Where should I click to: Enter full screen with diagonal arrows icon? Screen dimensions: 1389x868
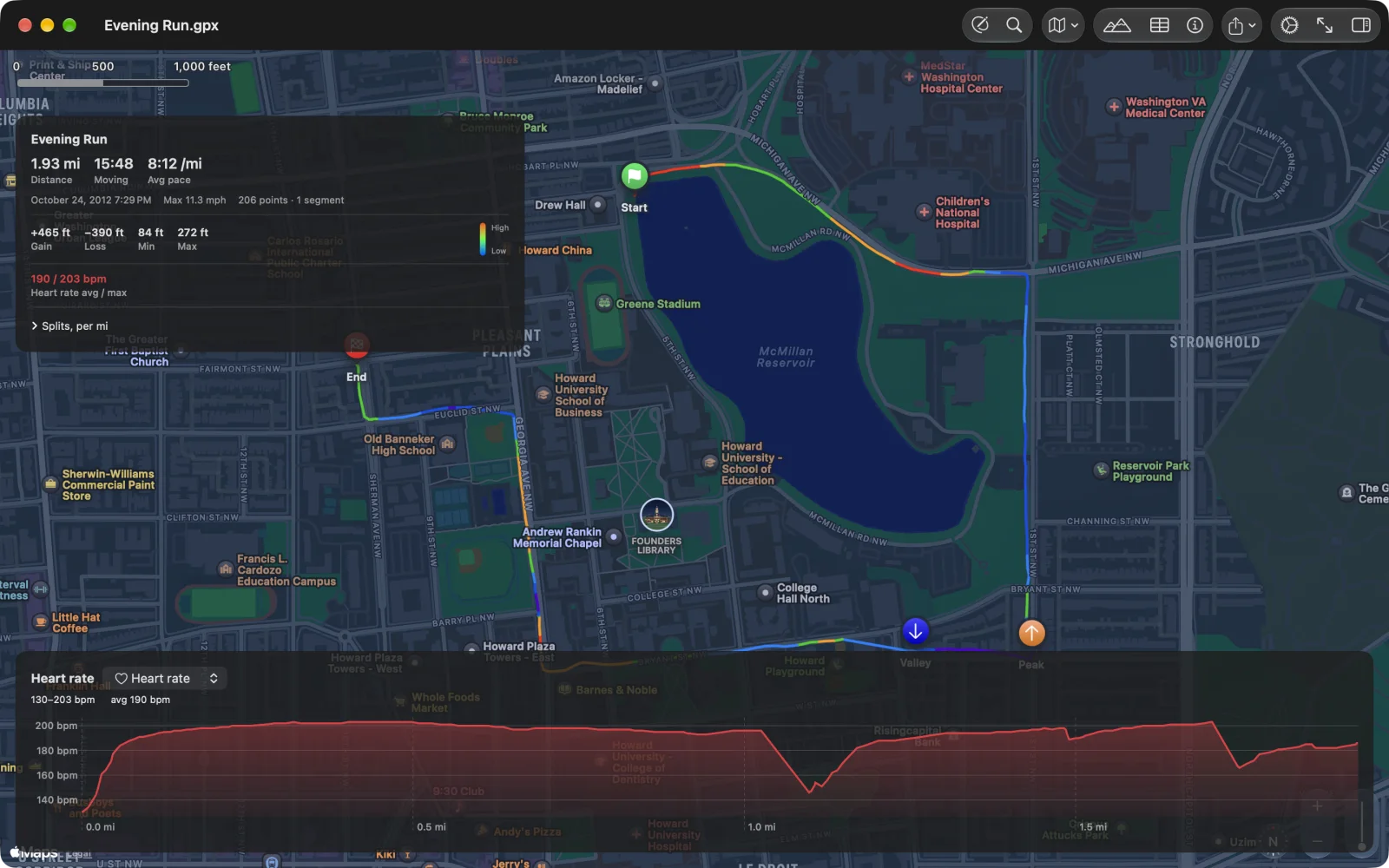(1325, 25)
